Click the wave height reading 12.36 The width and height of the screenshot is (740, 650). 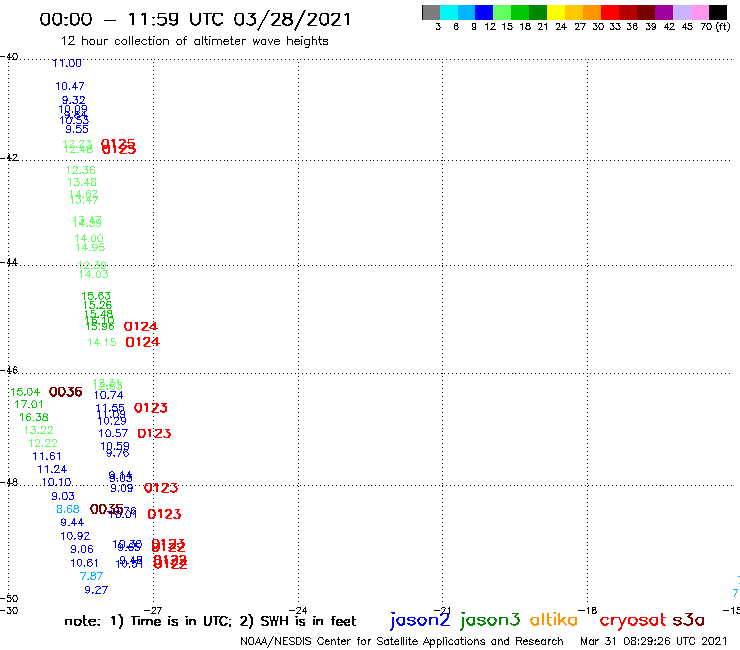point(81,170)
